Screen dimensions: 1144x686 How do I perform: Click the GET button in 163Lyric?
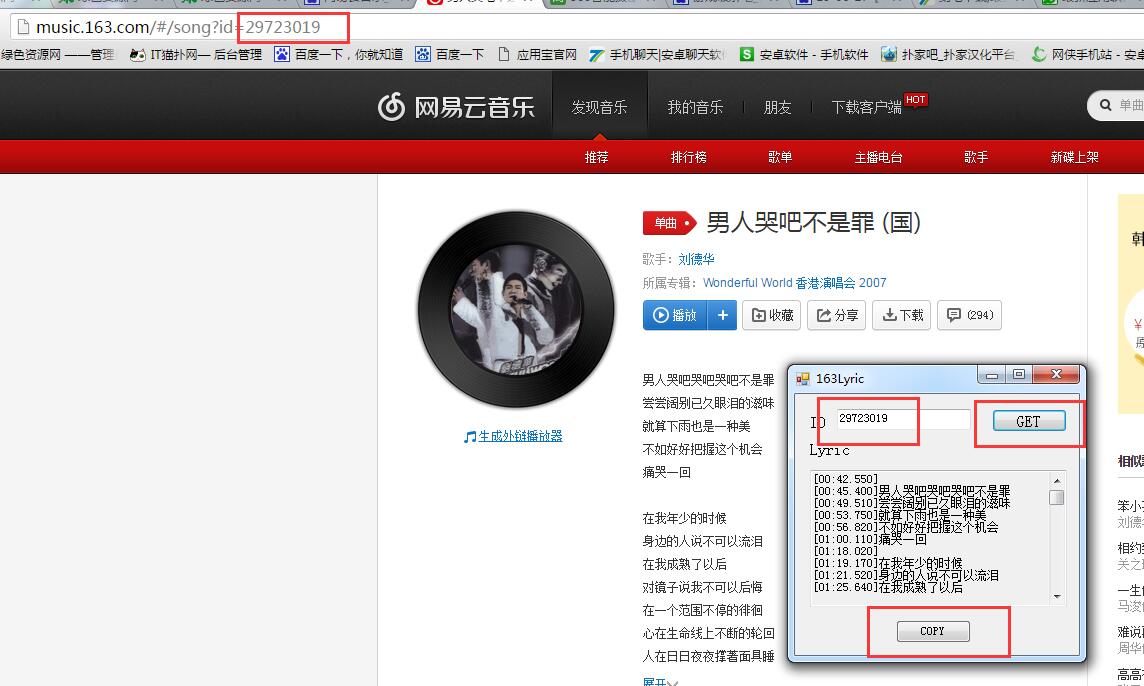pos(1027,421)
